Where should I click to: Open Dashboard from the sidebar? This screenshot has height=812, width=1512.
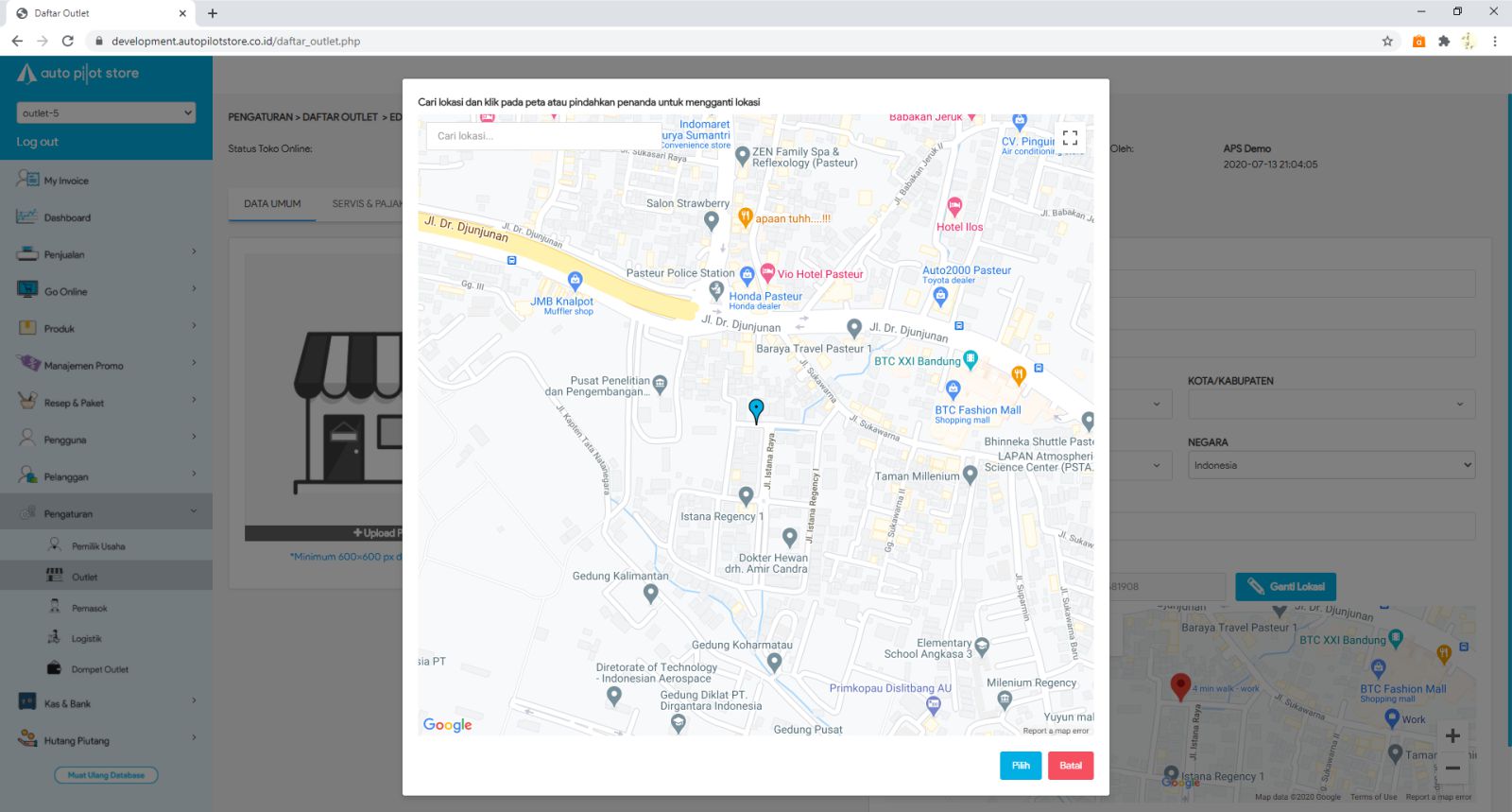[x=67, y=217]
